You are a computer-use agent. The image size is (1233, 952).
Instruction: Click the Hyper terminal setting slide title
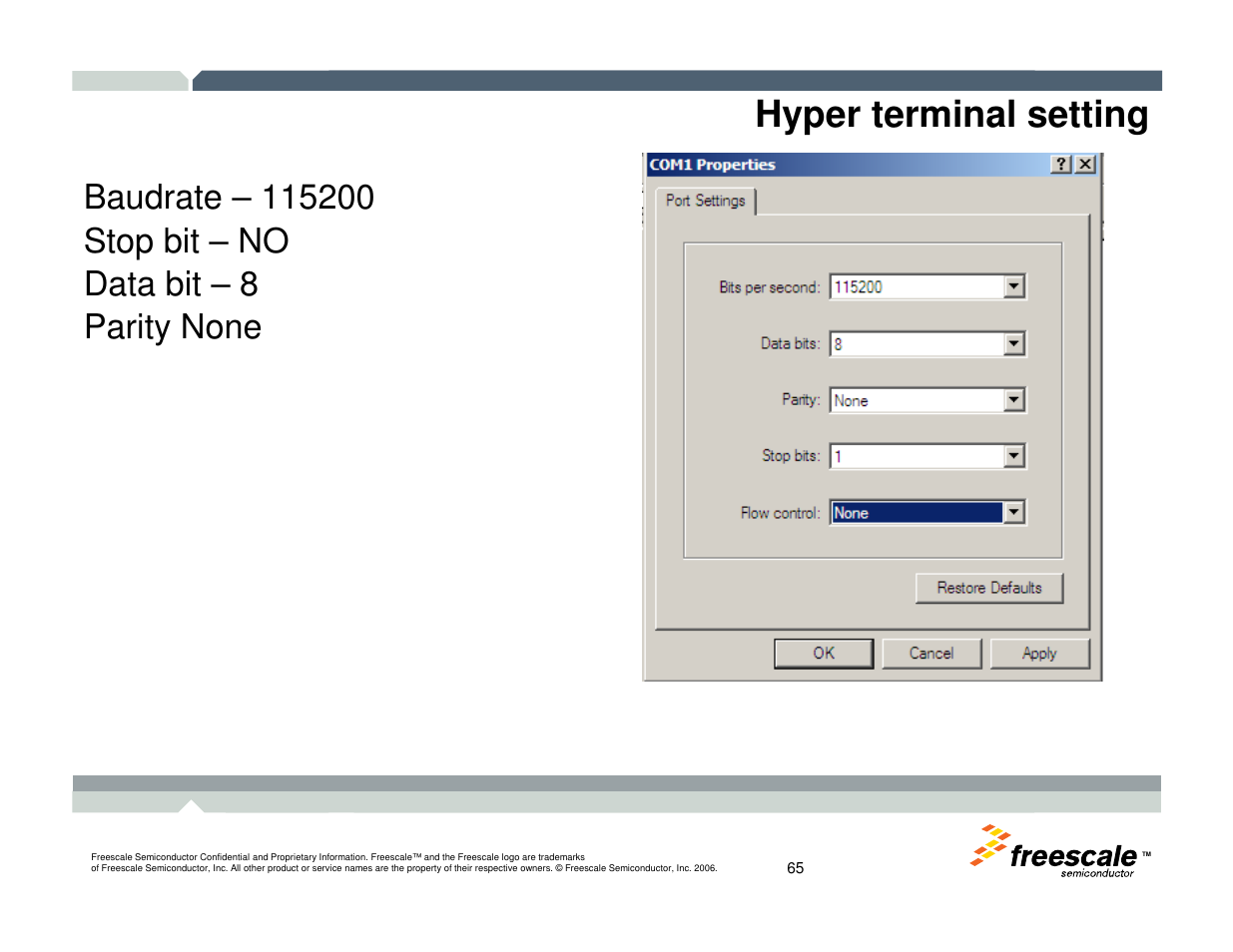[x=951, y=115]
